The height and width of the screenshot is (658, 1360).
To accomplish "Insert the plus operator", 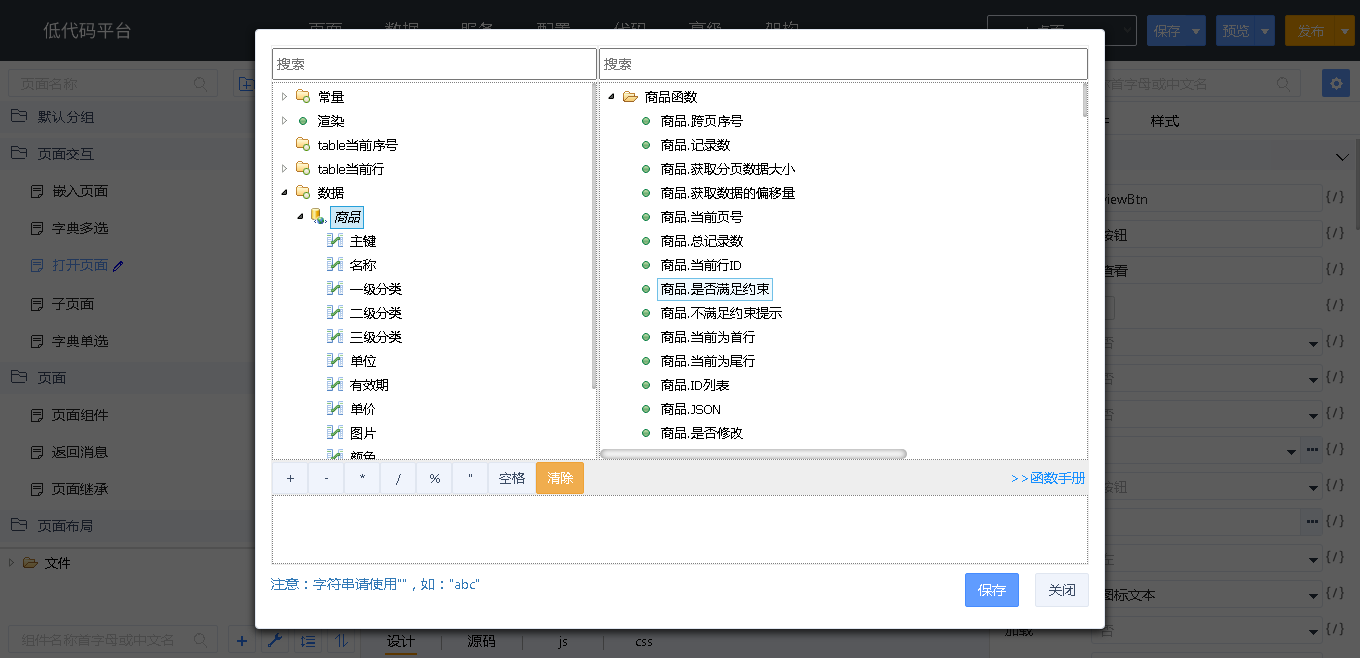I will (290, 478).
